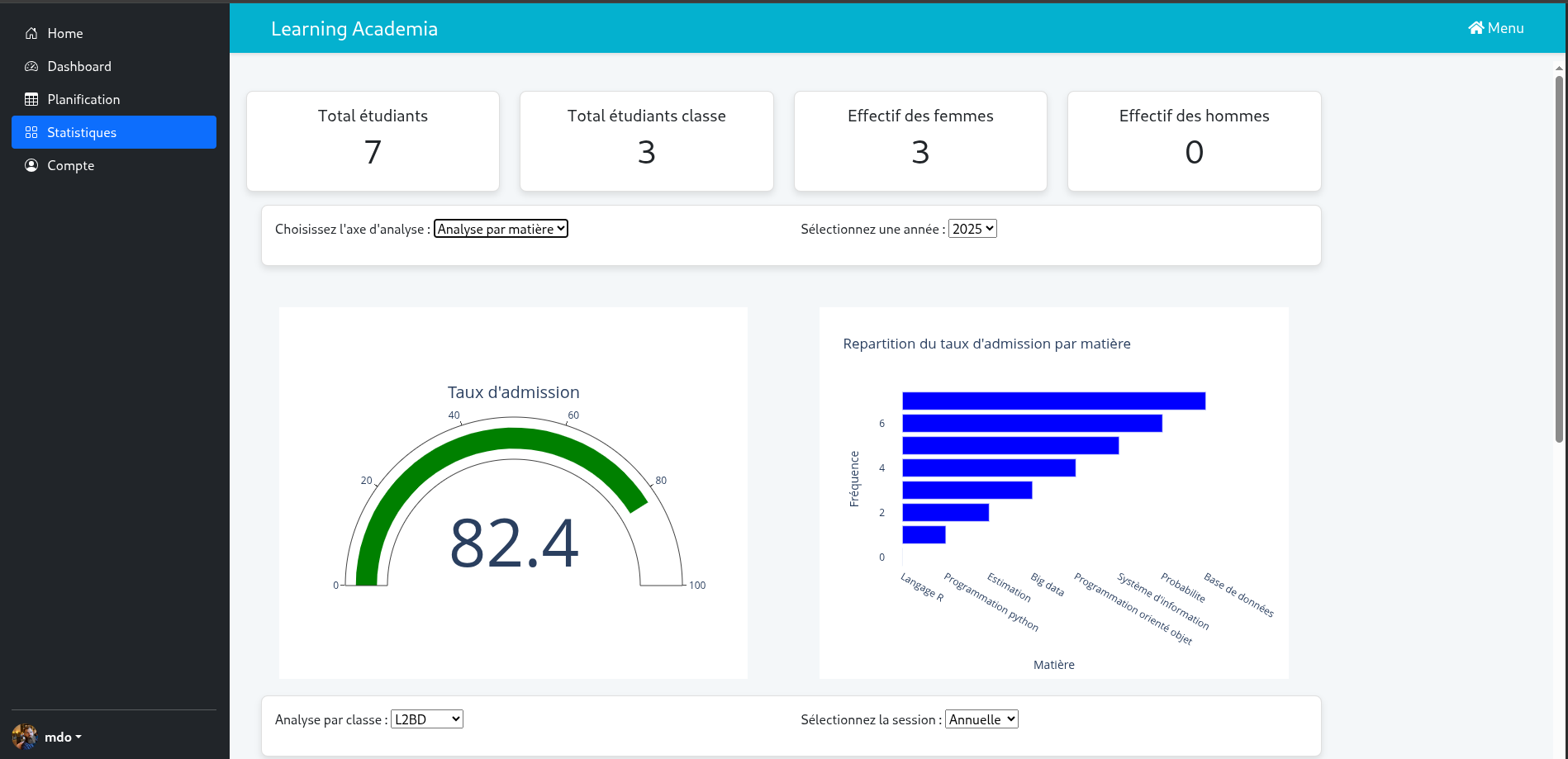Click the Dashboard speedometer icon

tap(31, 66)
